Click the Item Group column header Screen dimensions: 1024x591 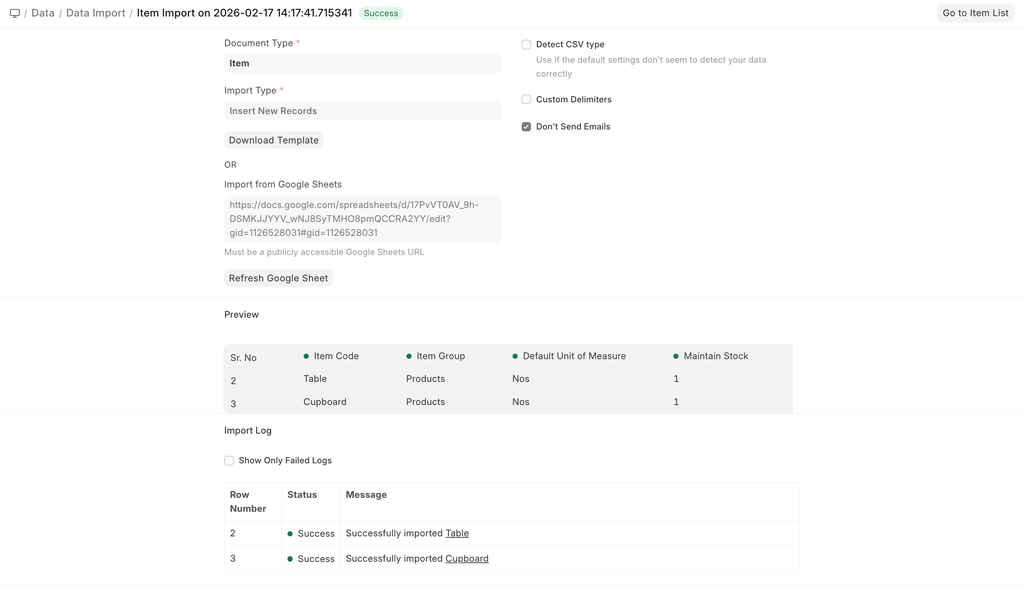[x=440, y=356]
